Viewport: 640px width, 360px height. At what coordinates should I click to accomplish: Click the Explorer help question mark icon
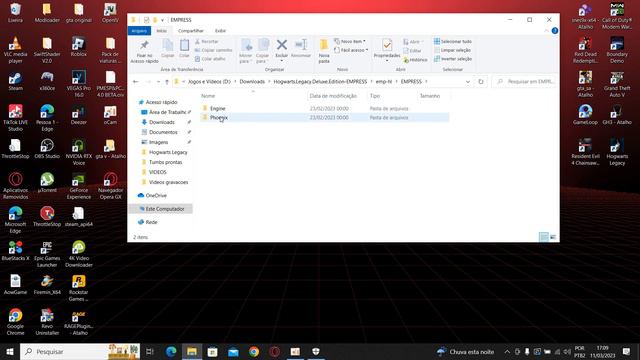click(x=555, y=31)
